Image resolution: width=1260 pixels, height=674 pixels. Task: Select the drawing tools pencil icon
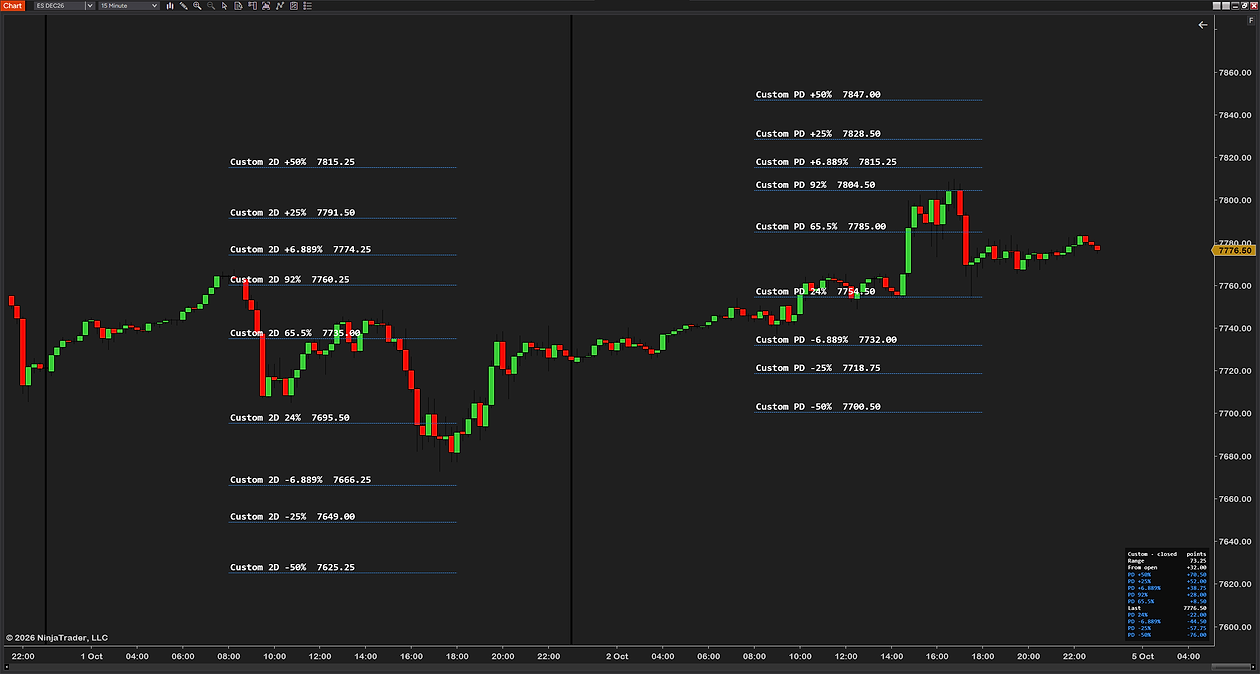click(x=184, y=5)
